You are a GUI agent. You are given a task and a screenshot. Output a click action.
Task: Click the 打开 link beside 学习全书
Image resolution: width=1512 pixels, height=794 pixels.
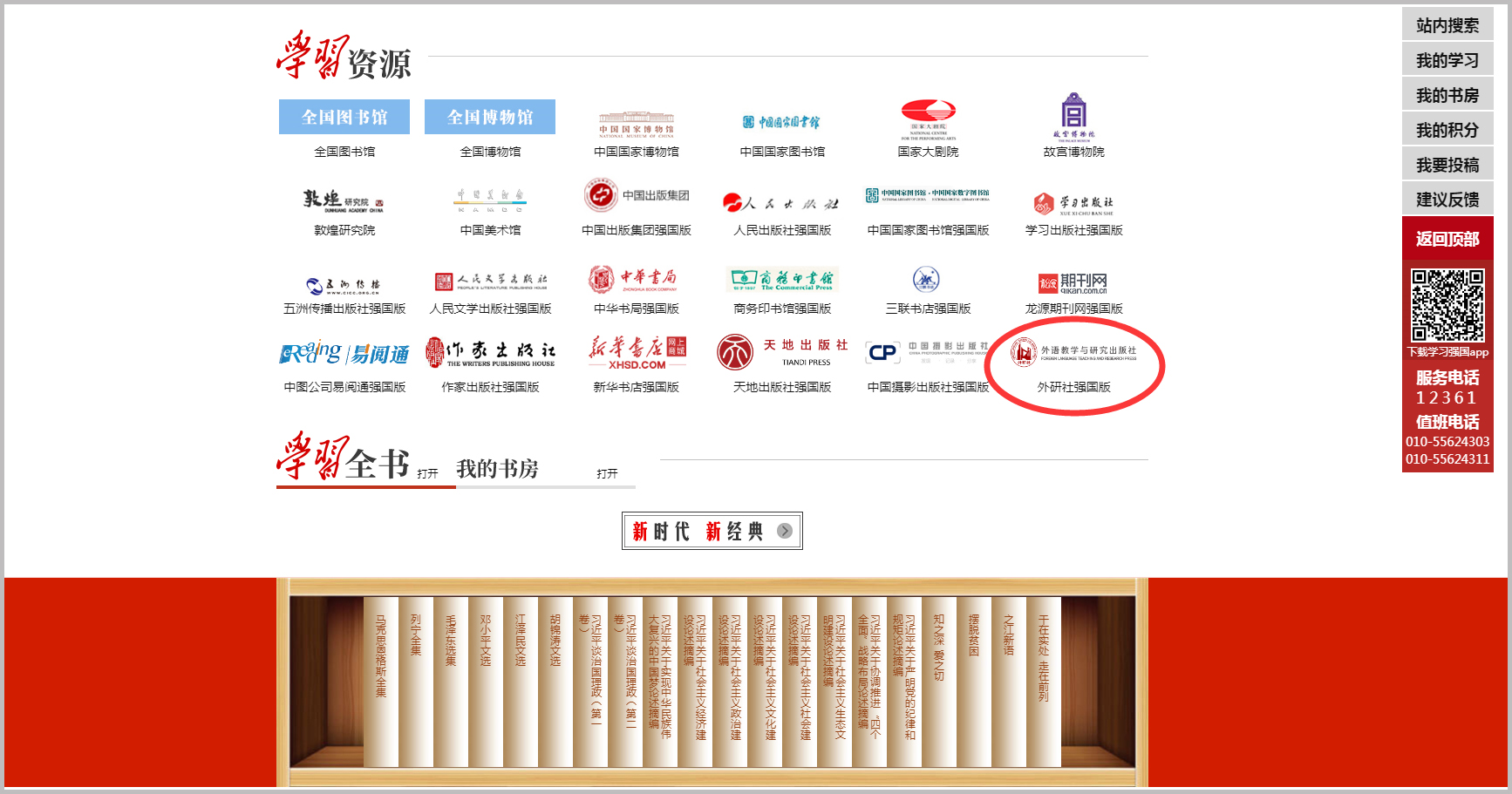427,473
